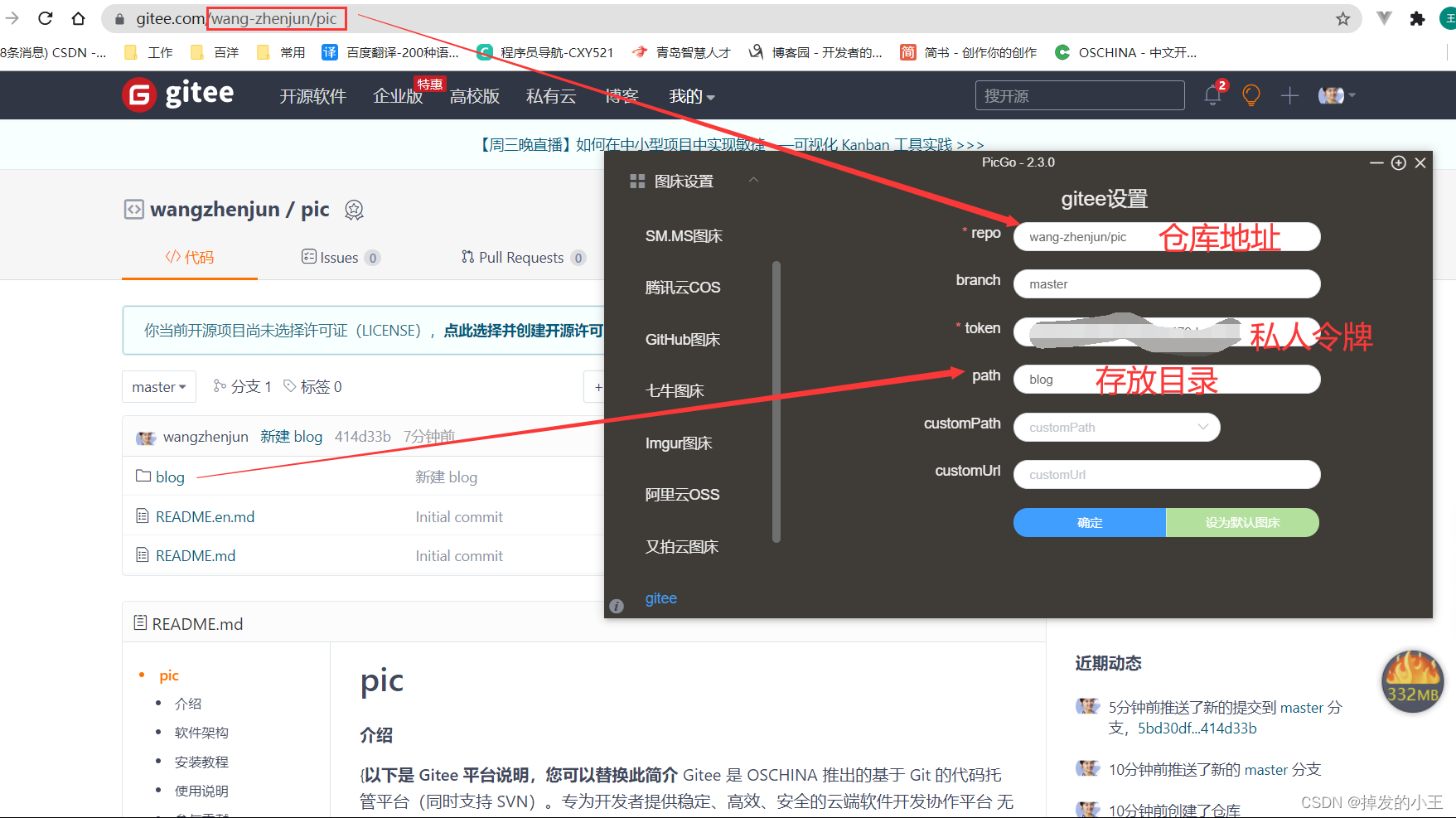The height and width of the screenshot is (818, 1456).
Task: Open the OSCHINA bookmark
Action: pyautogui.click(x=1125, y=52)
